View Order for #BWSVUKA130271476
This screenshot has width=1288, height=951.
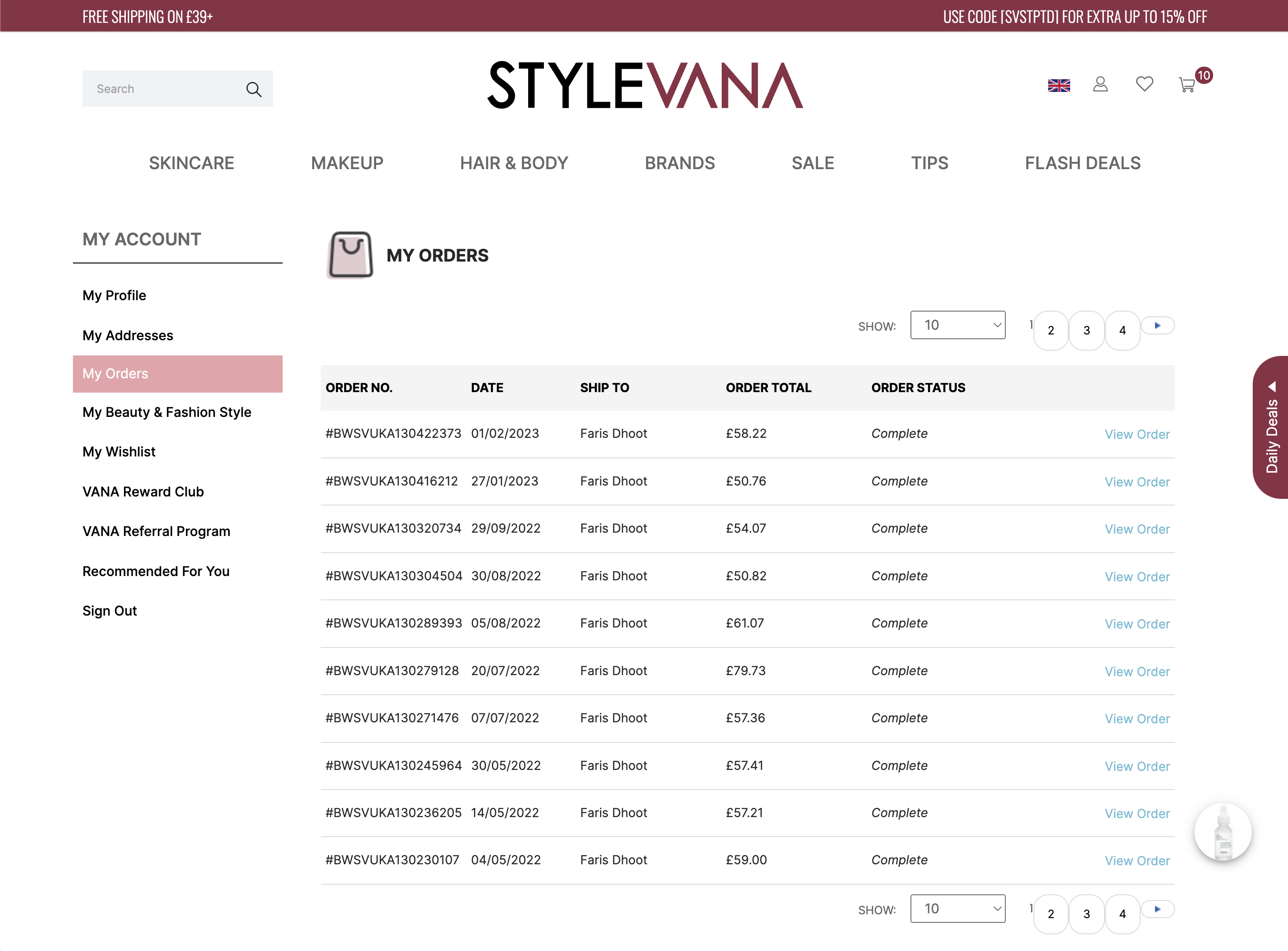[1137, 719]
